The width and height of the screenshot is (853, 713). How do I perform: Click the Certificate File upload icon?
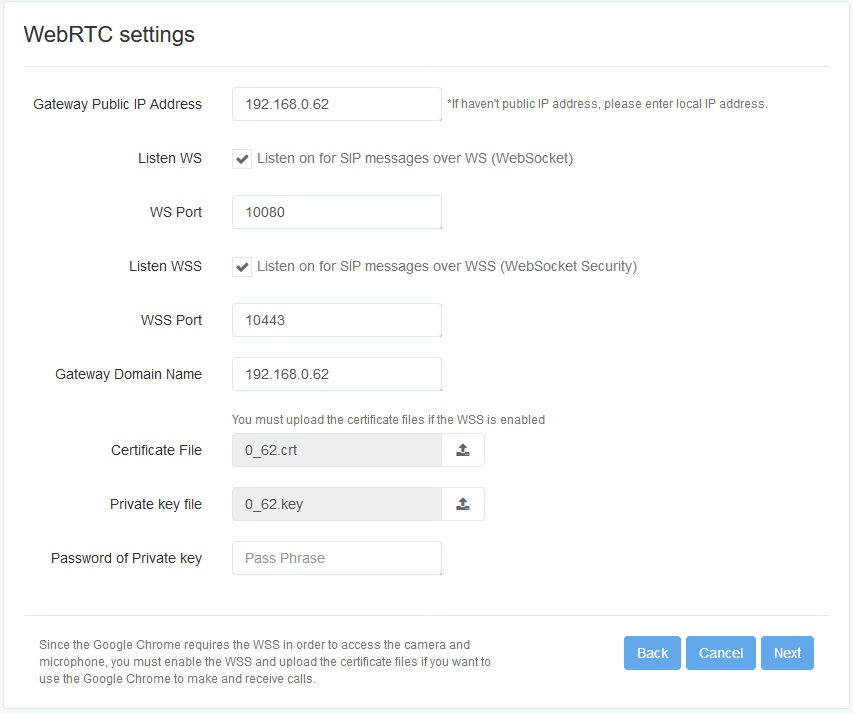pos(462,450)
